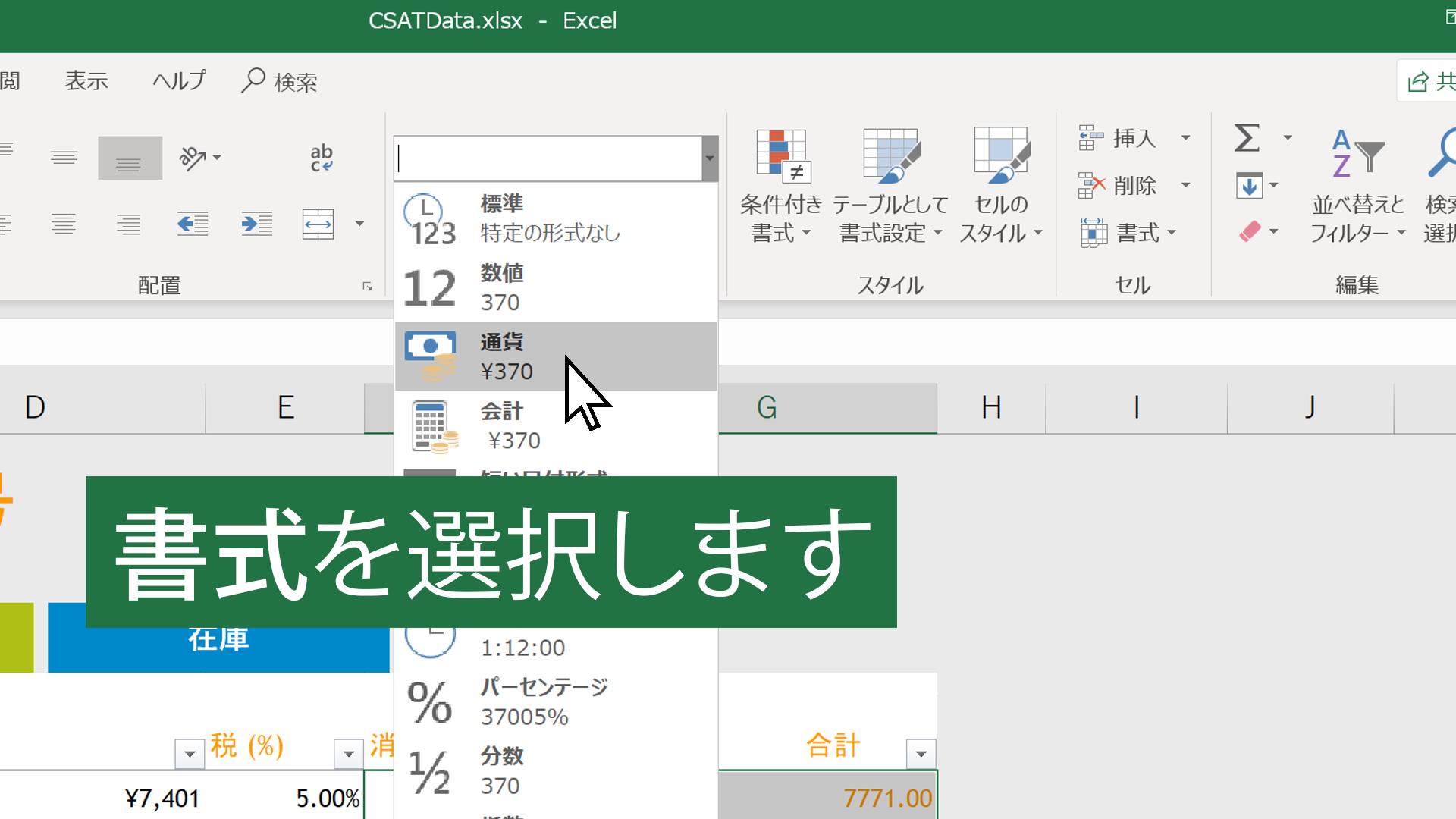
Task: Click the 挿入 (Insert) icon
Action: 1092,142
